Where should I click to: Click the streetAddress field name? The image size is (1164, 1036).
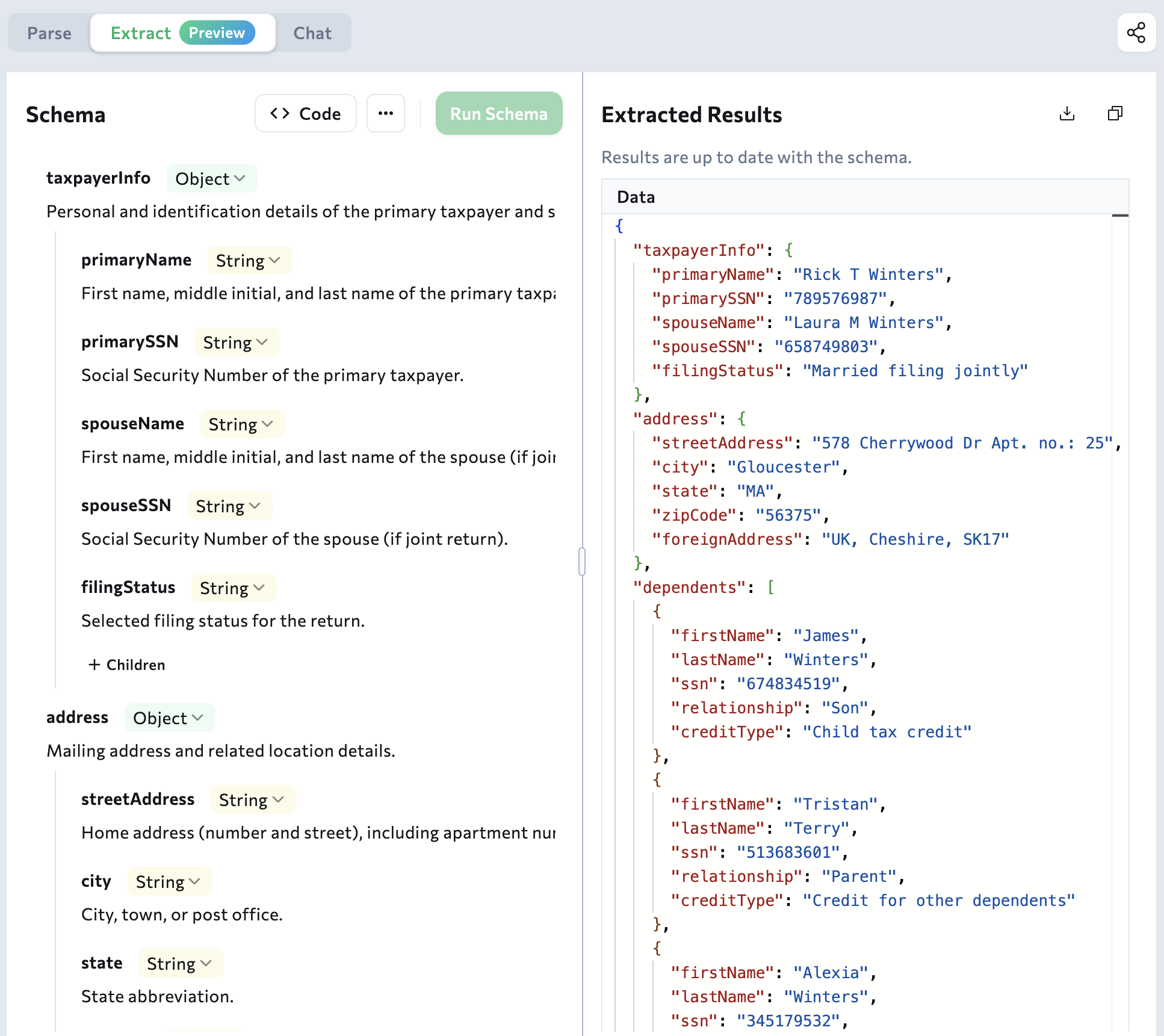pos(138,799)
